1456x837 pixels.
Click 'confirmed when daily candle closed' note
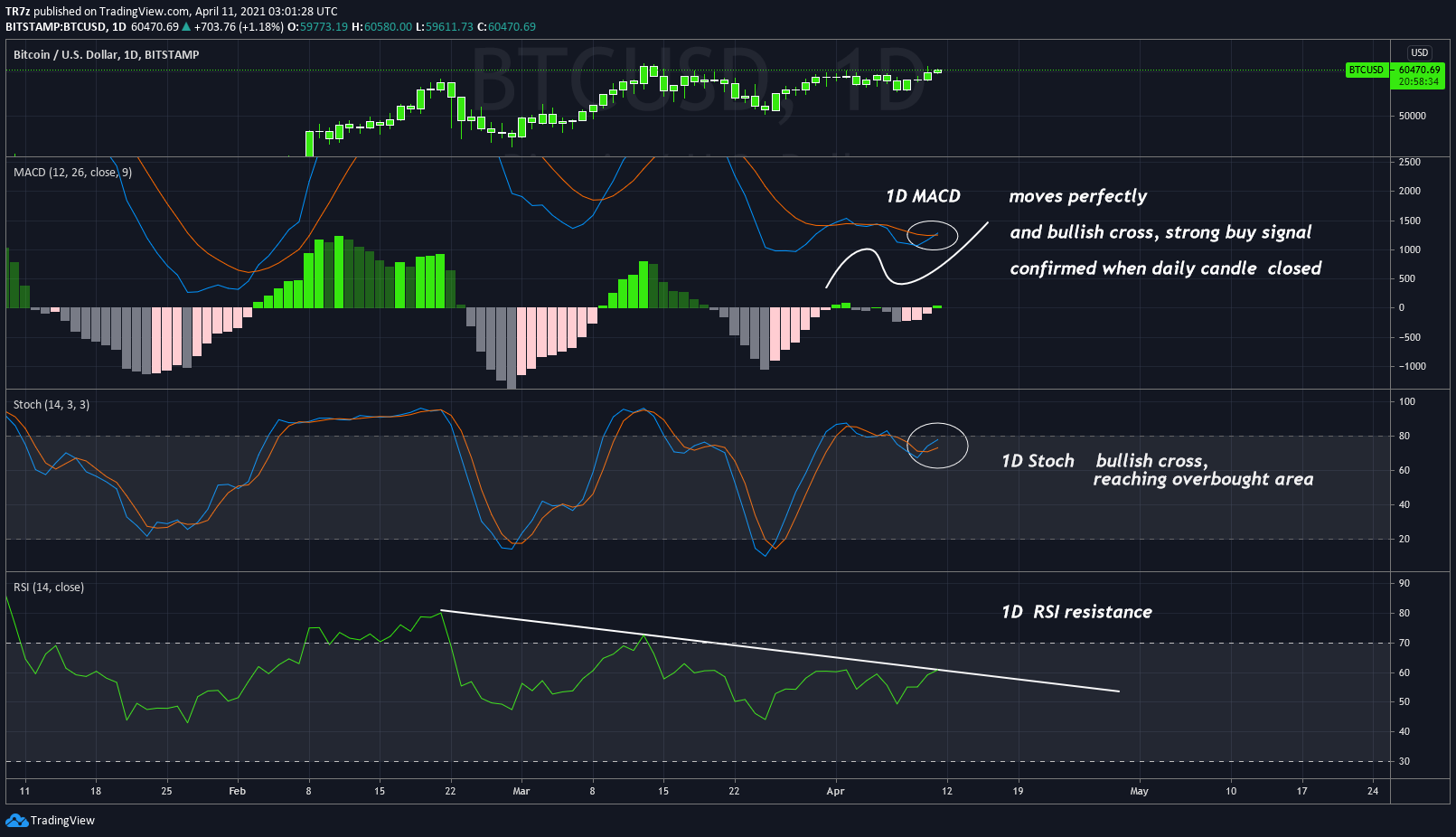[1165, 268]
